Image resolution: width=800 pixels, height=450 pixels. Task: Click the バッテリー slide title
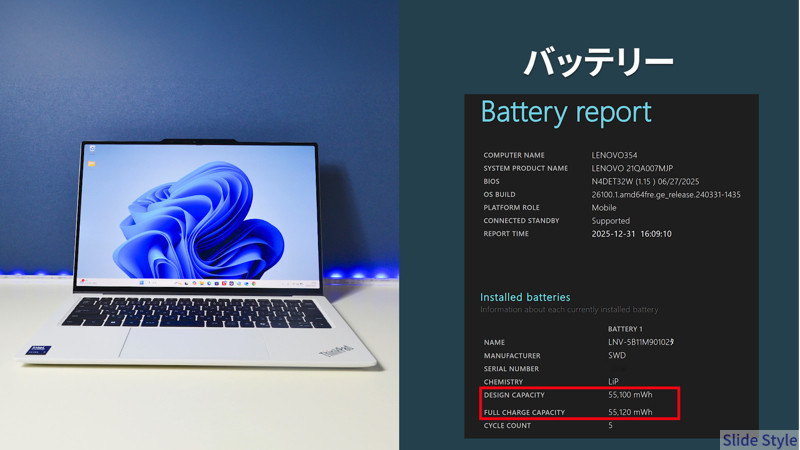(x=598, y=63)
